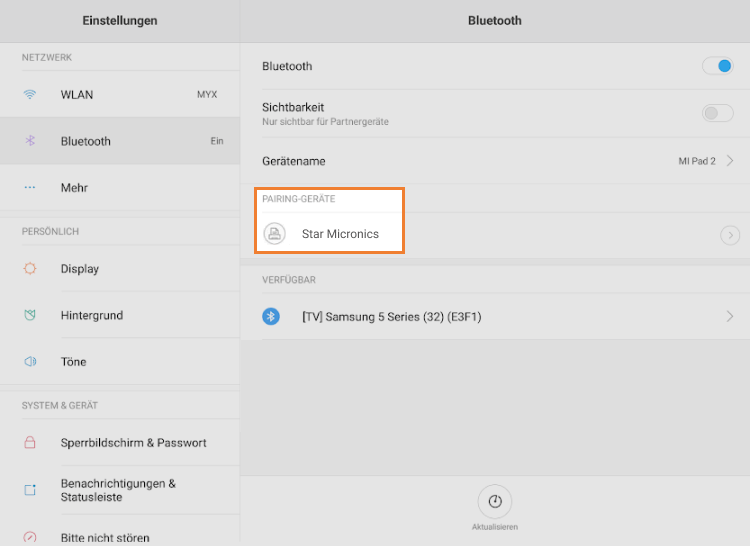Expand the Samsung 5 Series chevron

[730, 316]
